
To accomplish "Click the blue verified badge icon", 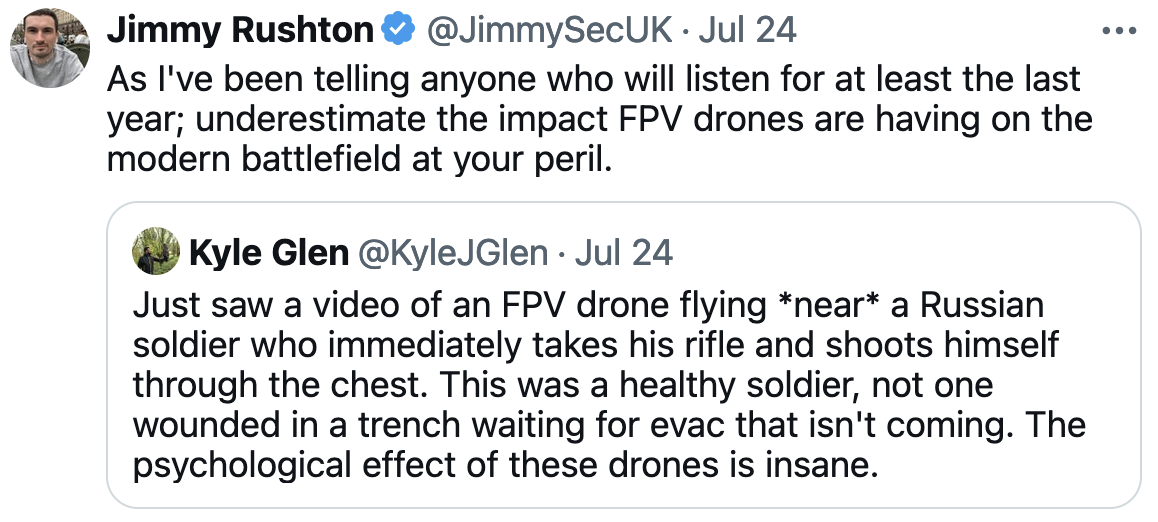I will 399,31.
